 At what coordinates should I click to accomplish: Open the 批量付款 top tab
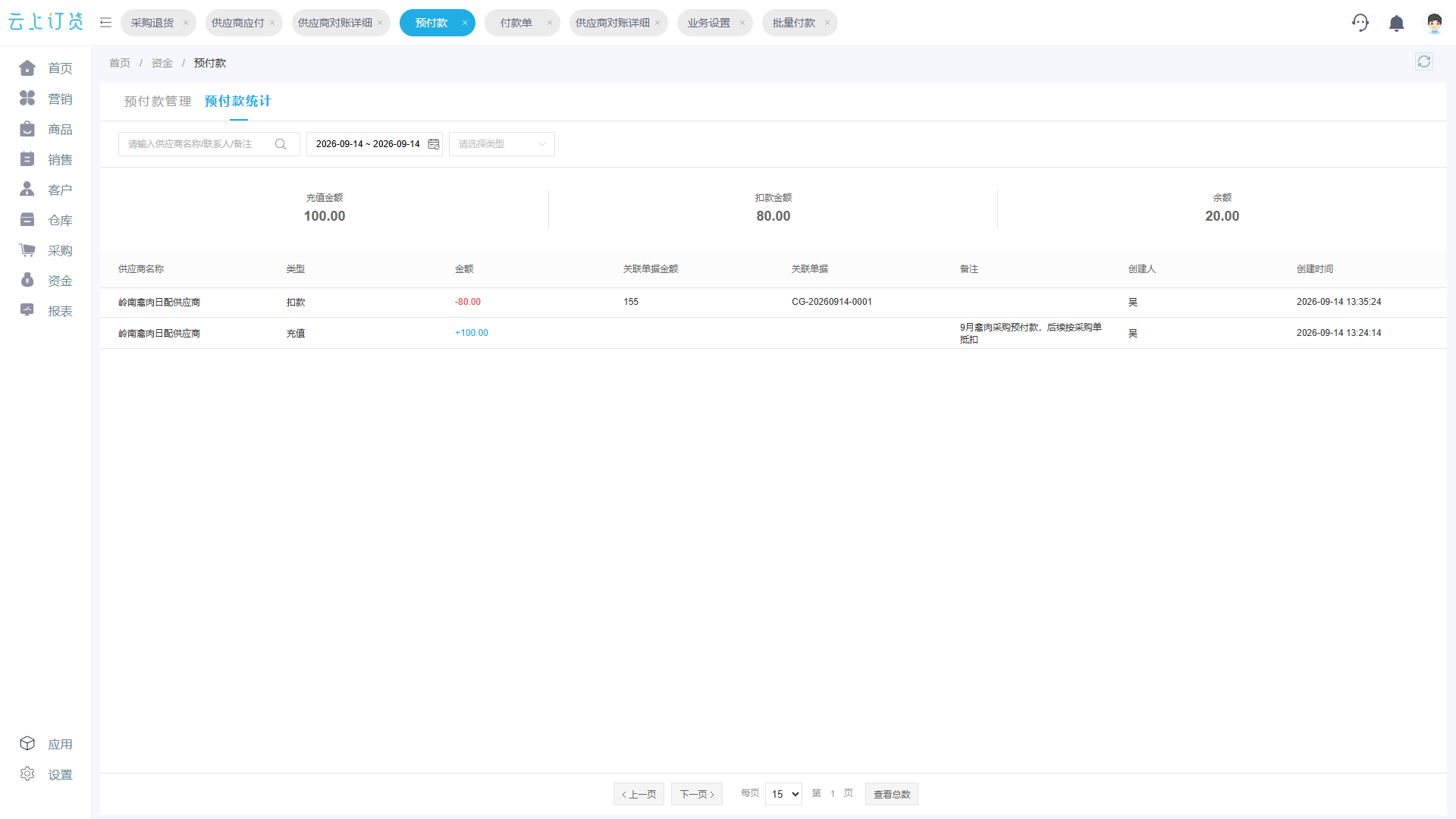coord(799,23)
